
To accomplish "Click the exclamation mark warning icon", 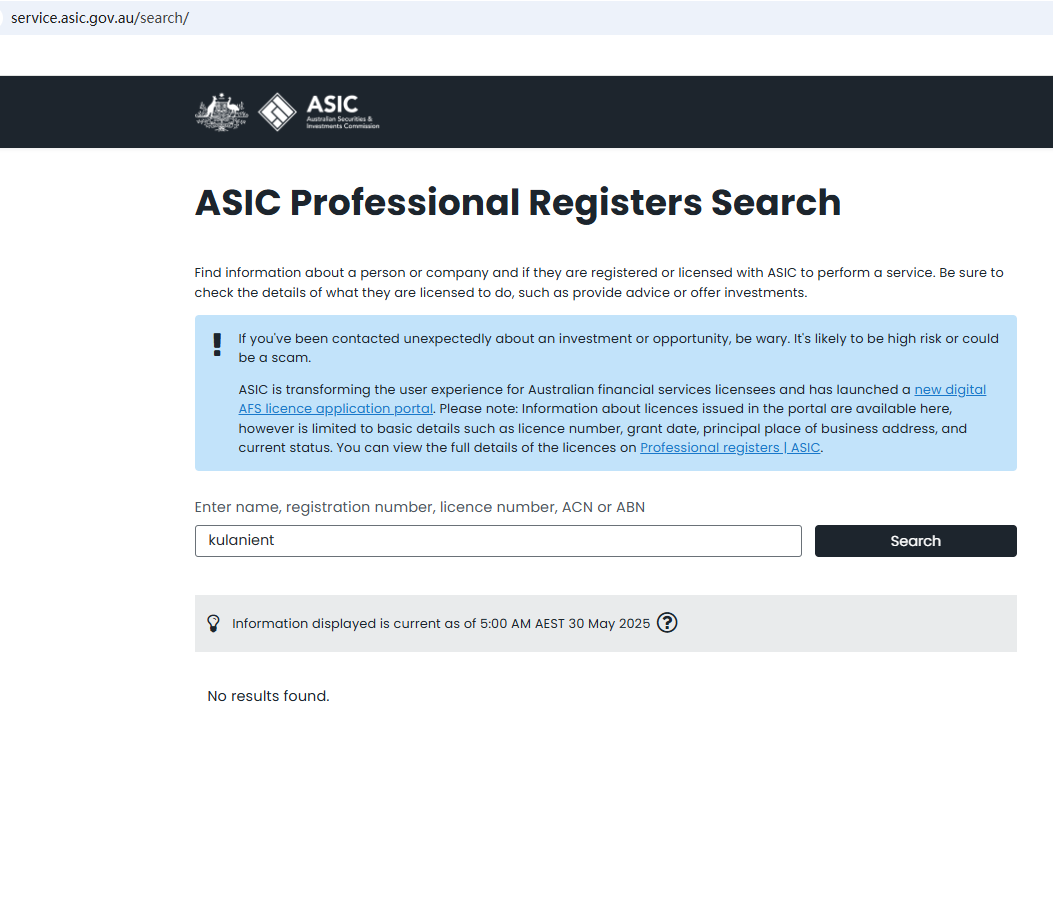I will coord(217,345).
